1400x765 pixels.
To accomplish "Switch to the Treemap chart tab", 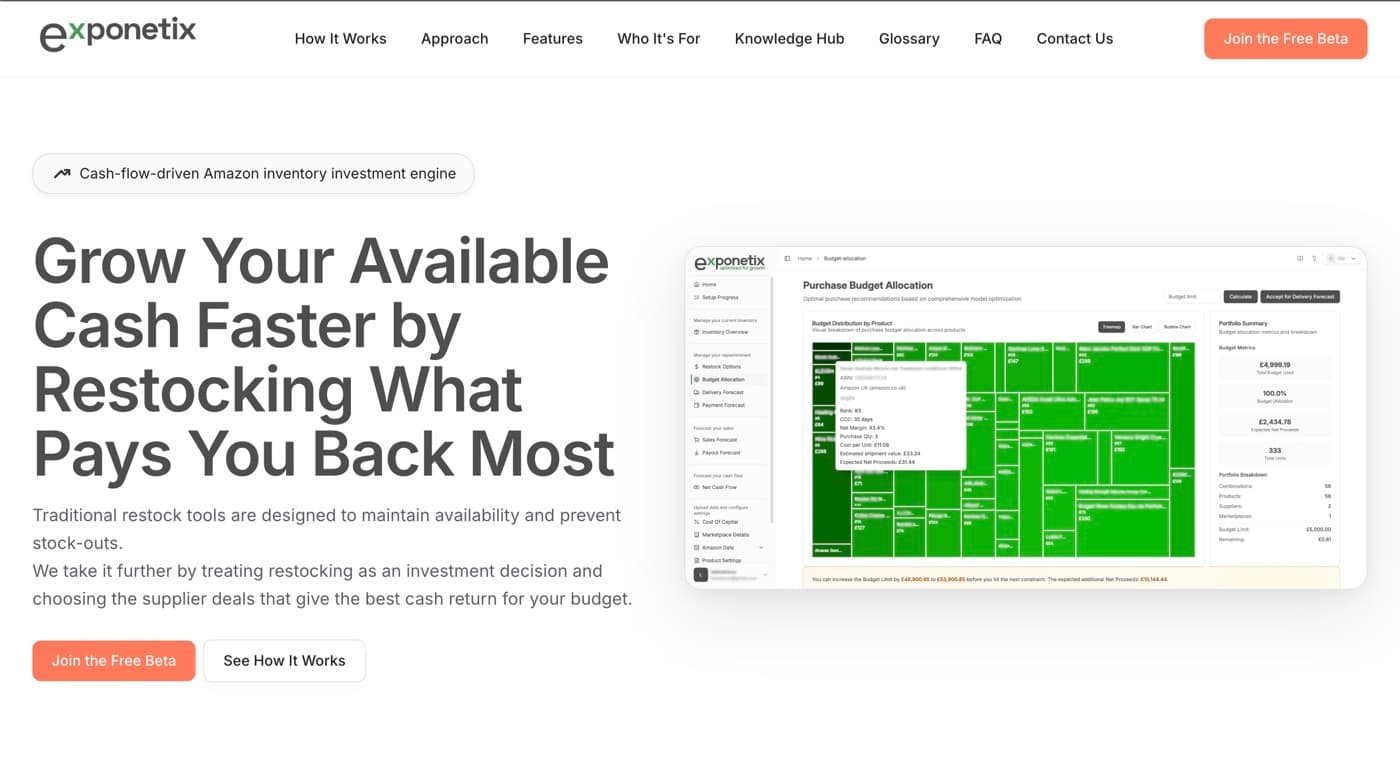I will click(x=1111, y=327).
